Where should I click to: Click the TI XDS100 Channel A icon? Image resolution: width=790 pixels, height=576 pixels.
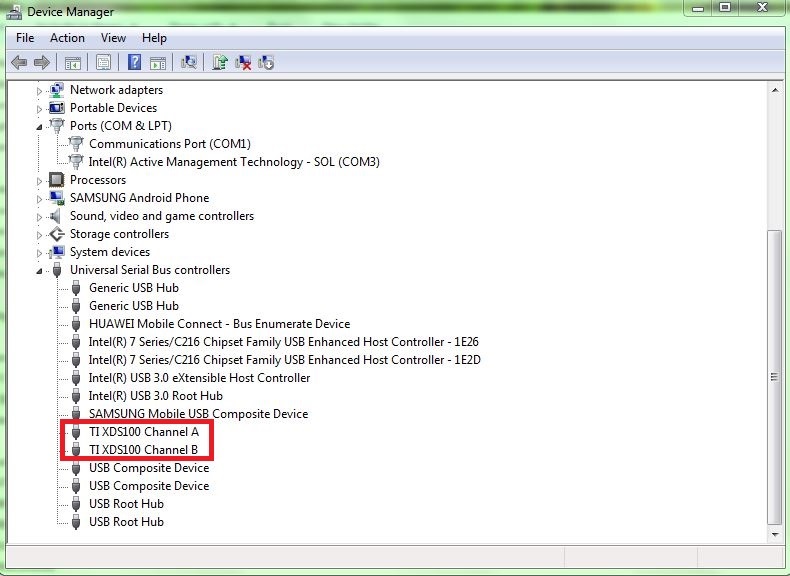point(76,432)
